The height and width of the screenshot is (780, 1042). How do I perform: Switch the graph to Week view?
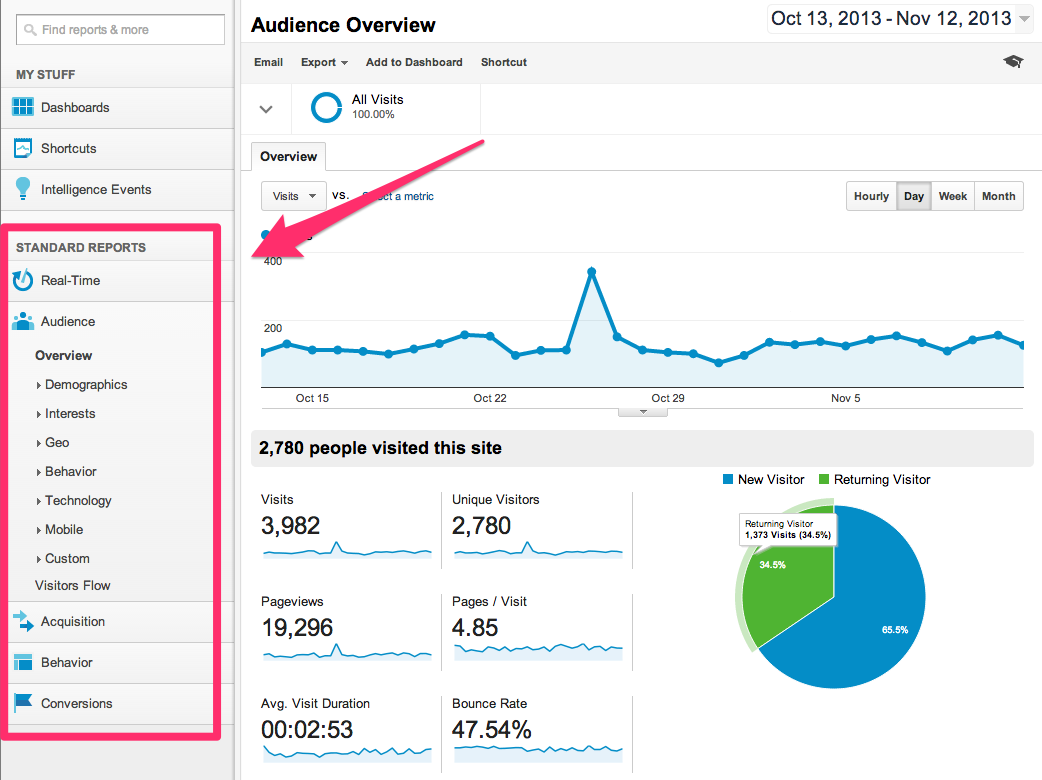tap(952, 196)
